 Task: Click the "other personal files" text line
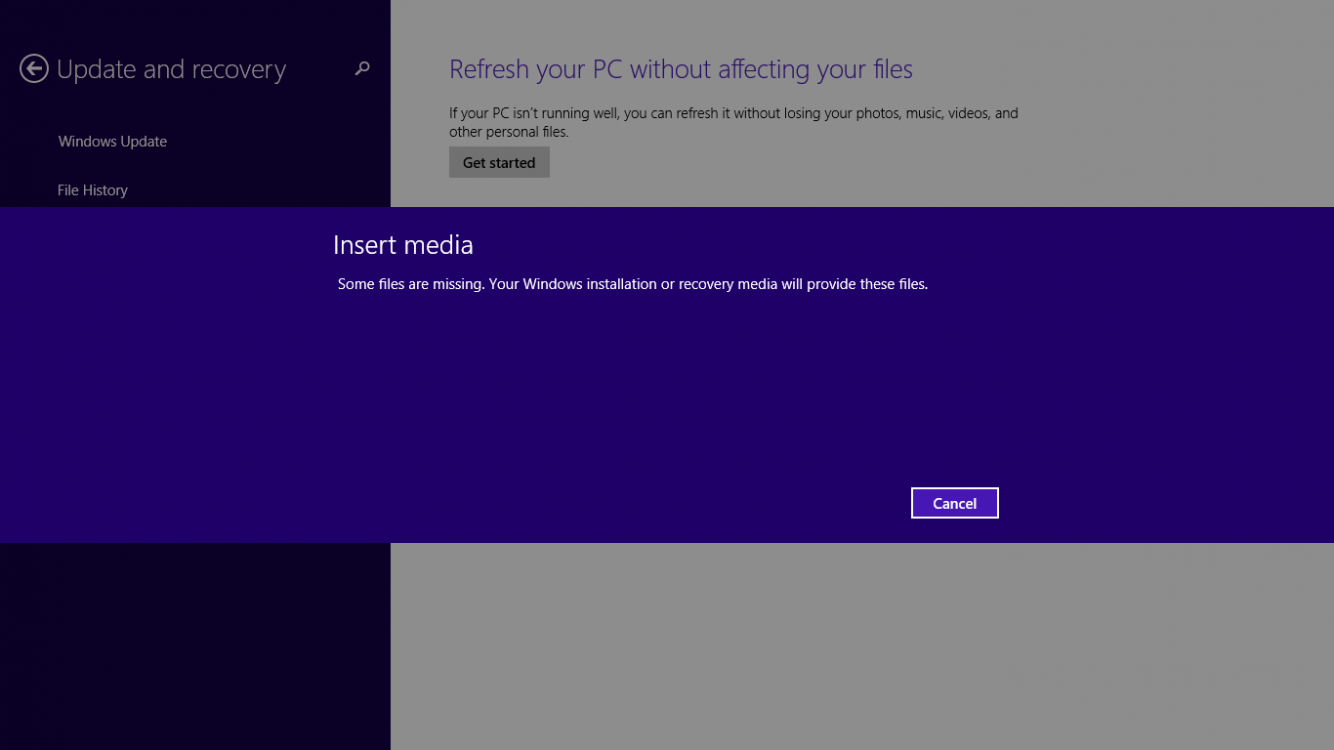tap(508, 132)
